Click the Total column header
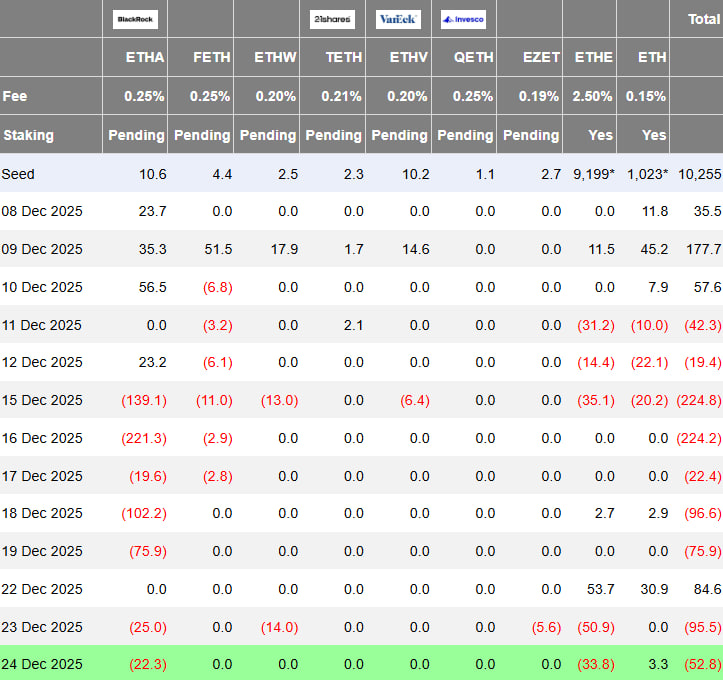 pos(703,19)
